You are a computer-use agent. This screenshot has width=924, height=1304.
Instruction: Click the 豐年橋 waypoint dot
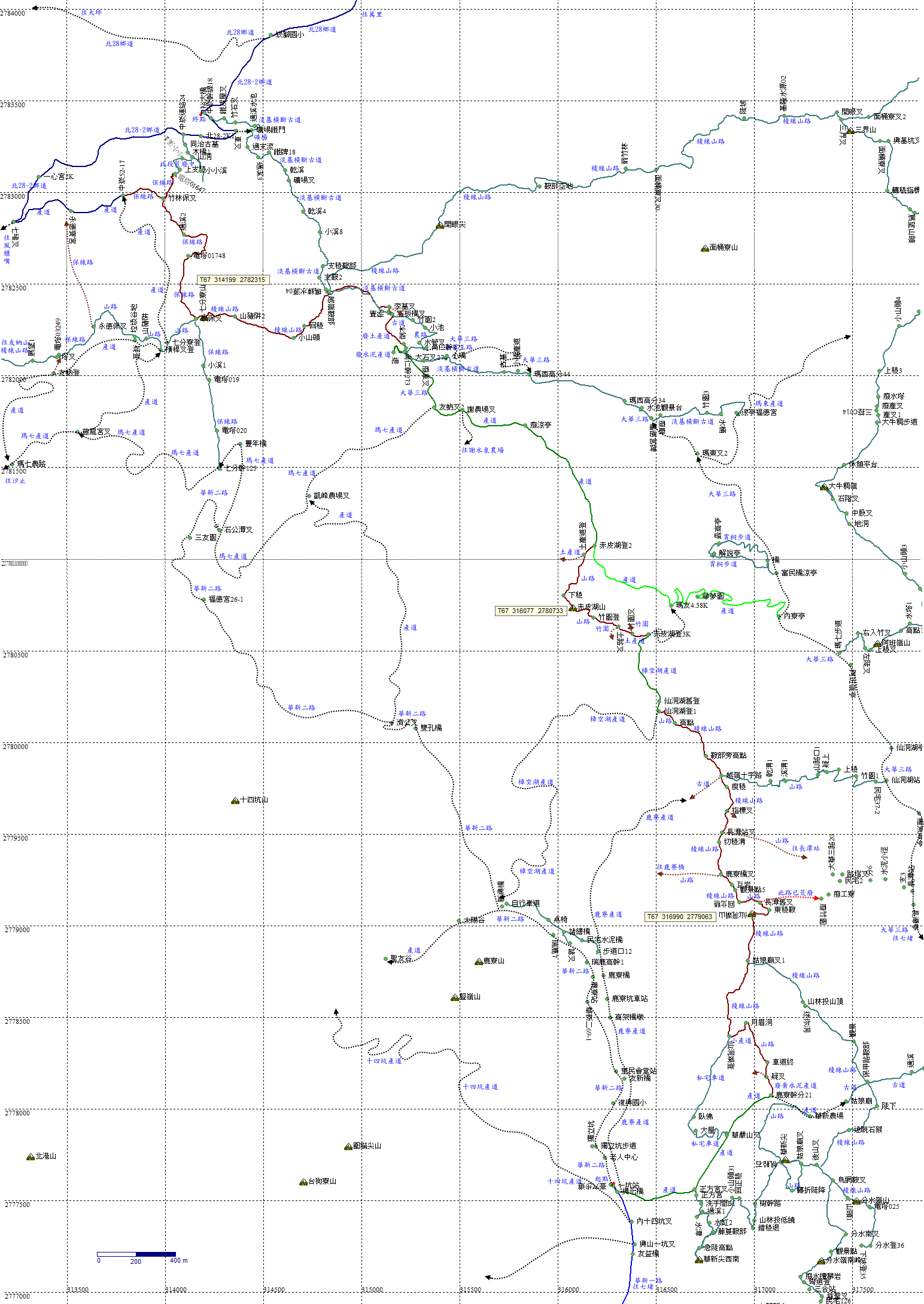click(241, 444)
